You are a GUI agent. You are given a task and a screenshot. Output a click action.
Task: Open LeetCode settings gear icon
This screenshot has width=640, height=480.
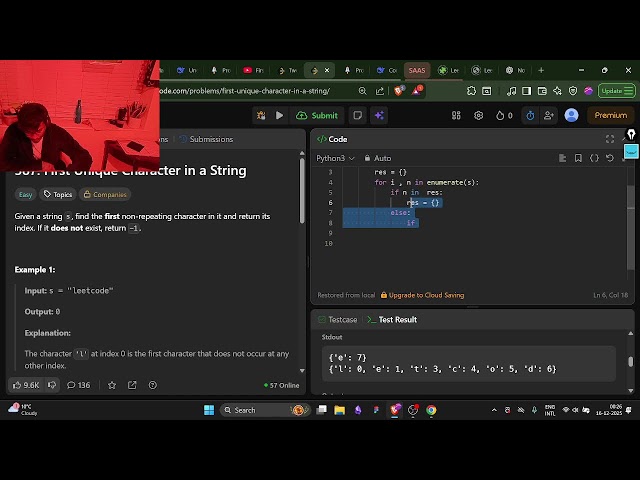click(x=478, y=115)
